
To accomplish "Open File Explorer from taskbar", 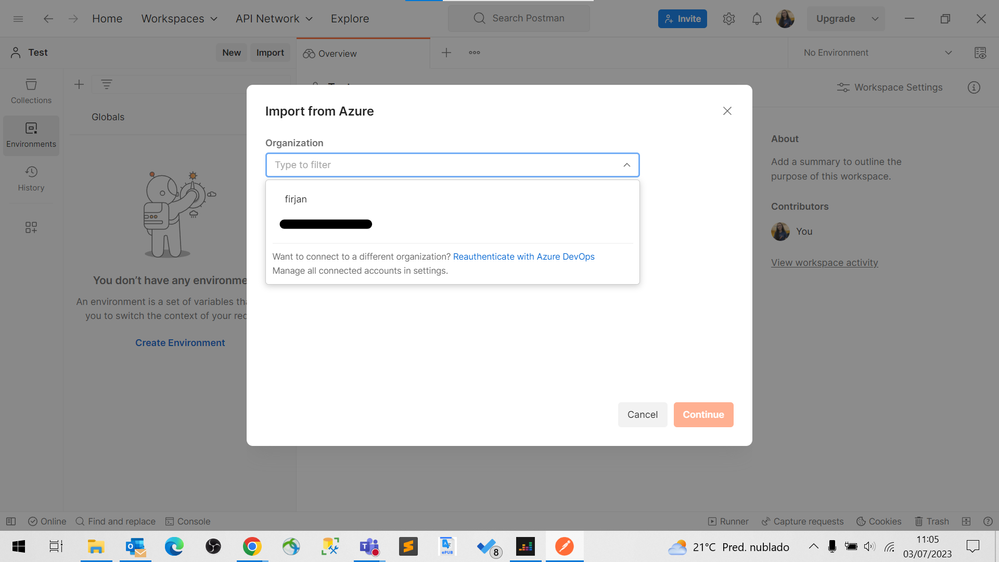I will pyautogui.click(x=96, y=547).
